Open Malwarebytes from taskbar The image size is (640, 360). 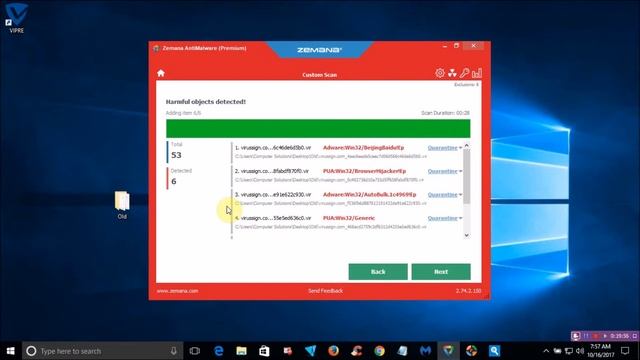[425, 351]
